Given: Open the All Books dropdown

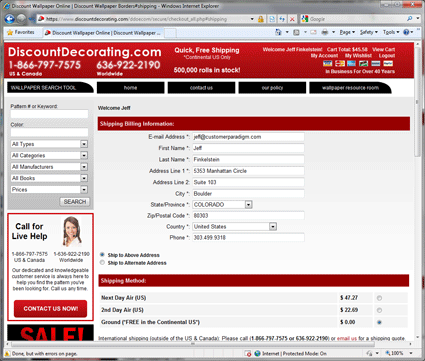Looking at the screenshot, I should click(49, 178).
